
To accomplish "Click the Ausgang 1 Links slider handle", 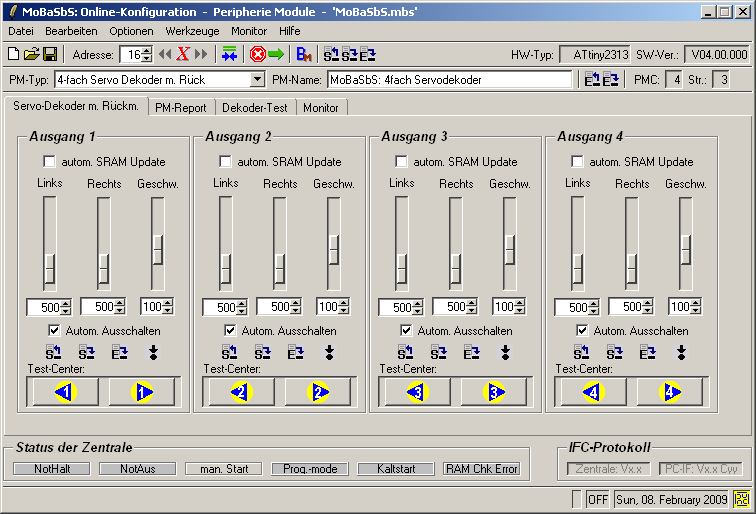I will (x=49, y=268).
